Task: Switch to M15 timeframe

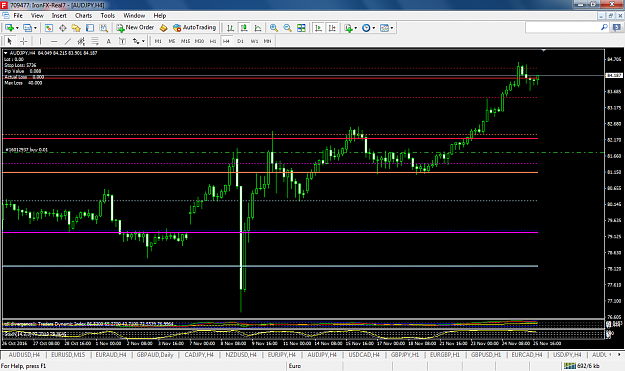Action: point(185,41)
